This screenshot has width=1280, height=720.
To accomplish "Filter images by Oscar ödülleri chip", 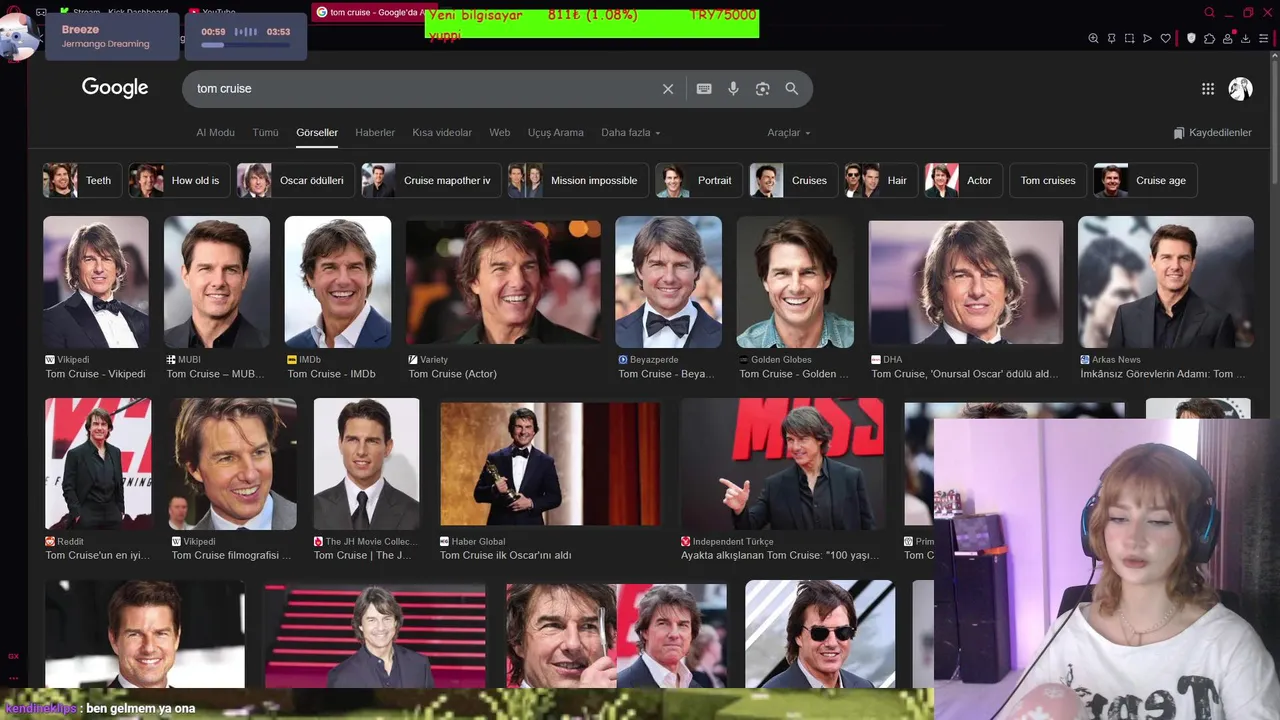I will click(296, 181).
